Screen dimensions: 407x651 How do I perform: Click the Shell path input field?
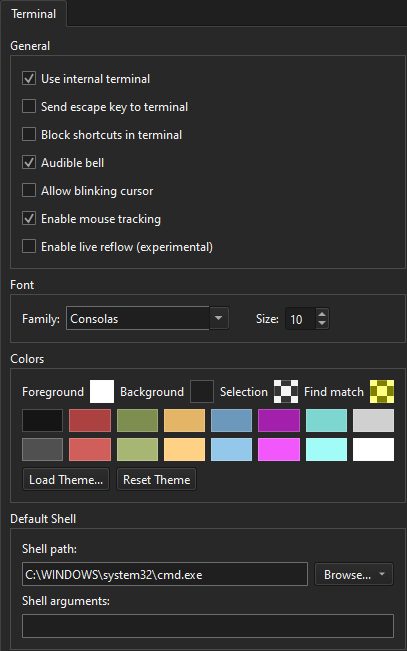click(x=165, y=575)
